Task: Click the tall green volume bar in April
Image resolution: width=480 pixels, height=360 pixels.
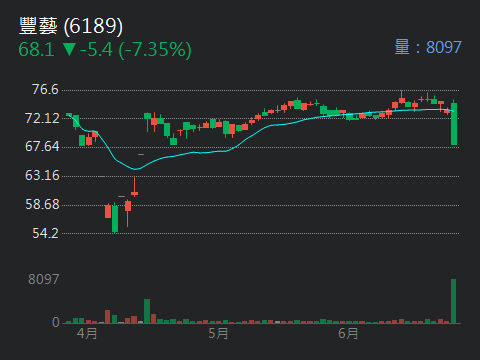Action: pos(147,311)
